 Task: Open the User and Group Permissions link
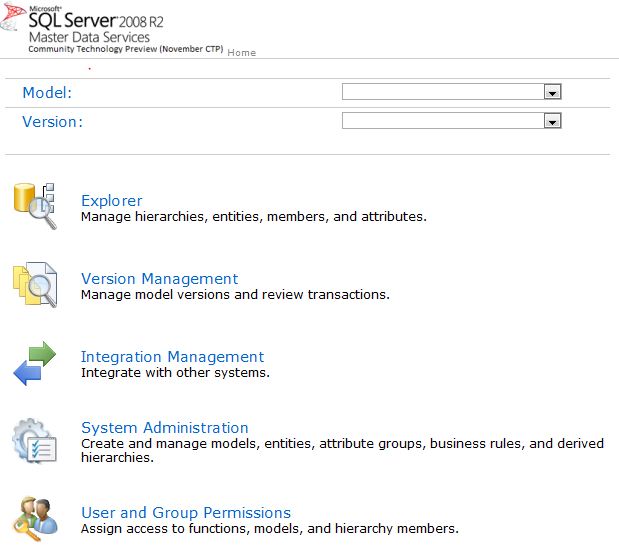(x=186, y=513)
